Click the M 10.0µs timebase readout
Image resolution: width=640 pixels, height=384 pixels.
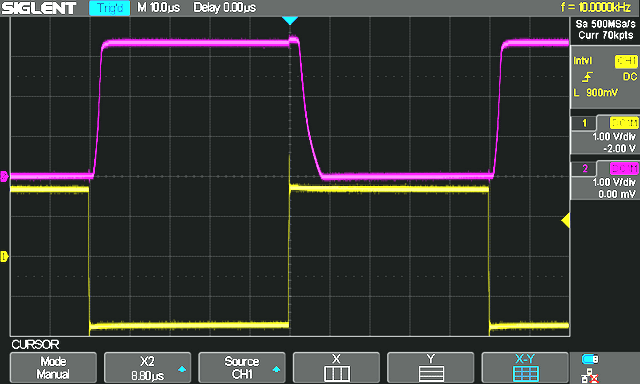click(158, 8)
